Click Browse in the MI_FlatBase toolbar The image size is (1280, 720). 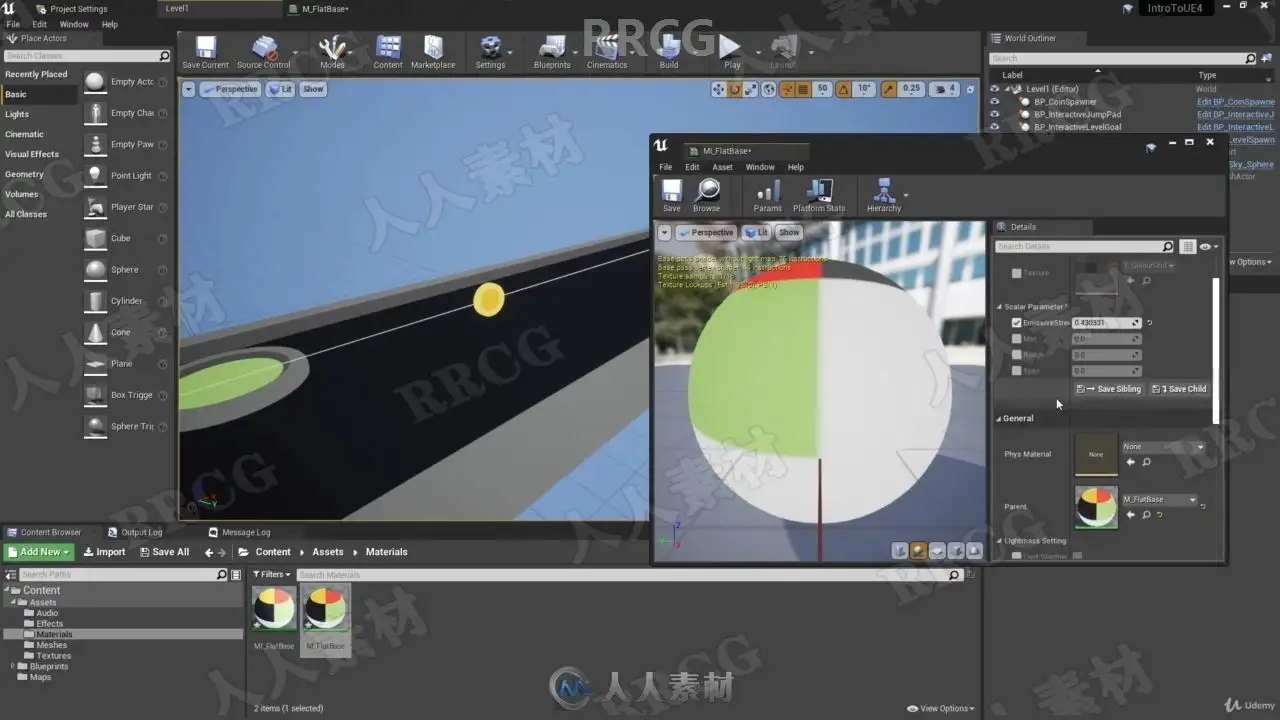click(x=707, y=195)
